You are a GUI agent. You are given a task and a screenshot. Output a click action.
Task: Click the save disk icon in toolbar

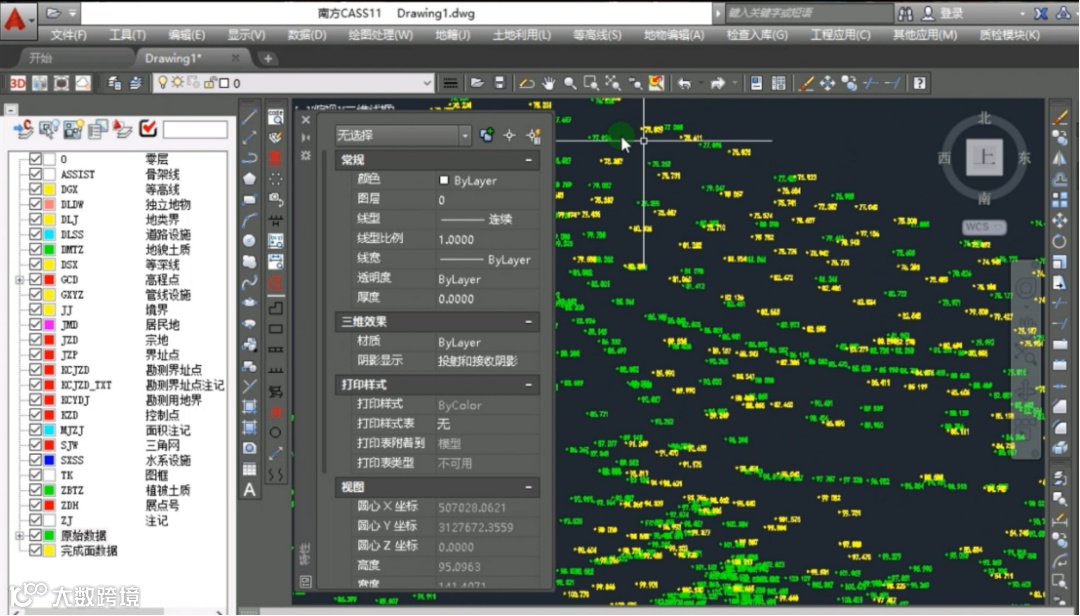pyautogui.click(x=500, y=83)
